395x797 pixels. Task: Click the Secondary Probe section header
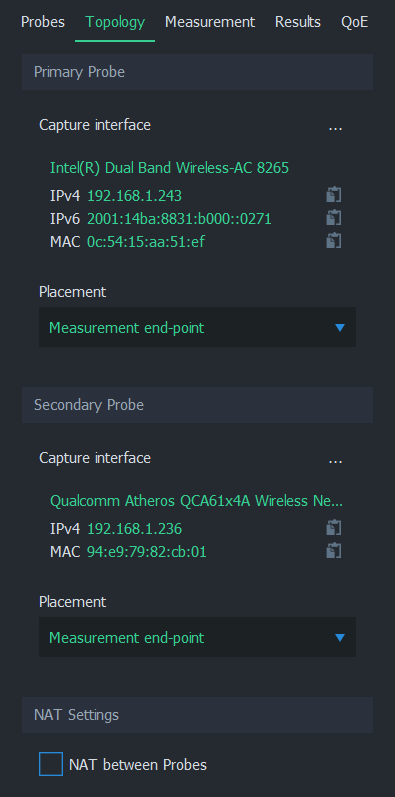pos(197,405)
